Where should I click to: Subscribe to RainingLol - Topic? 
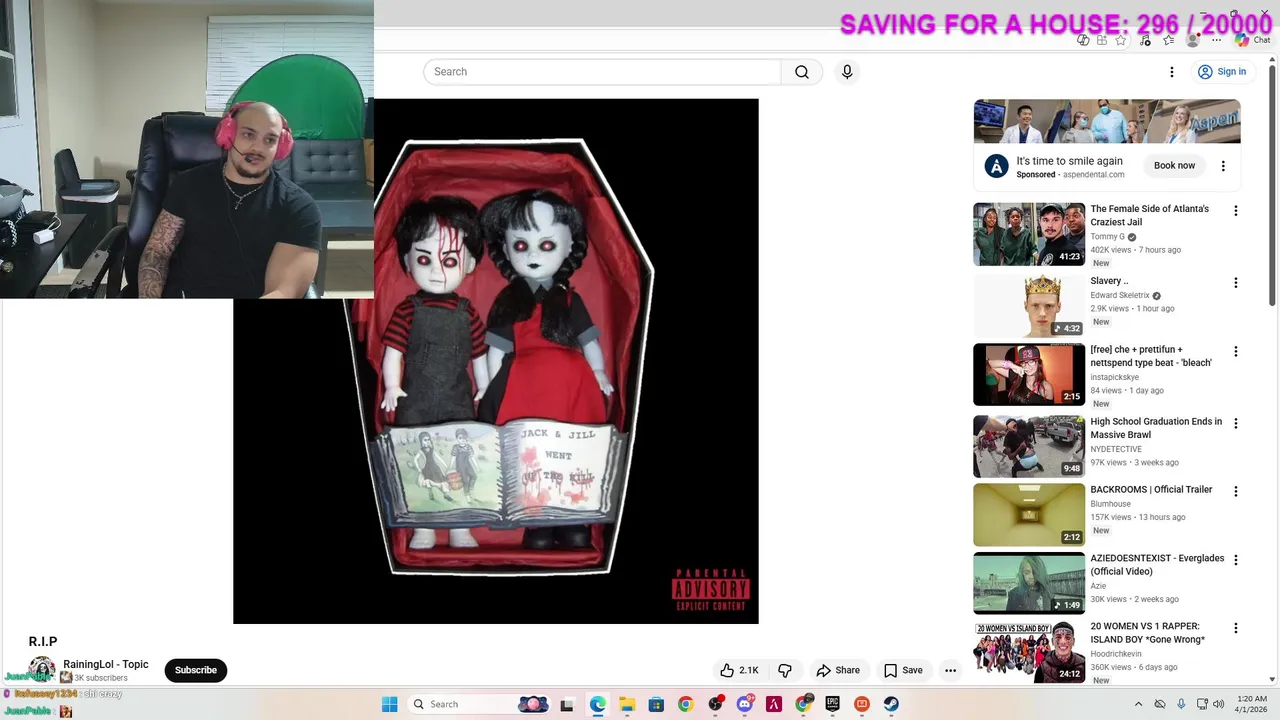click(196, 670)
